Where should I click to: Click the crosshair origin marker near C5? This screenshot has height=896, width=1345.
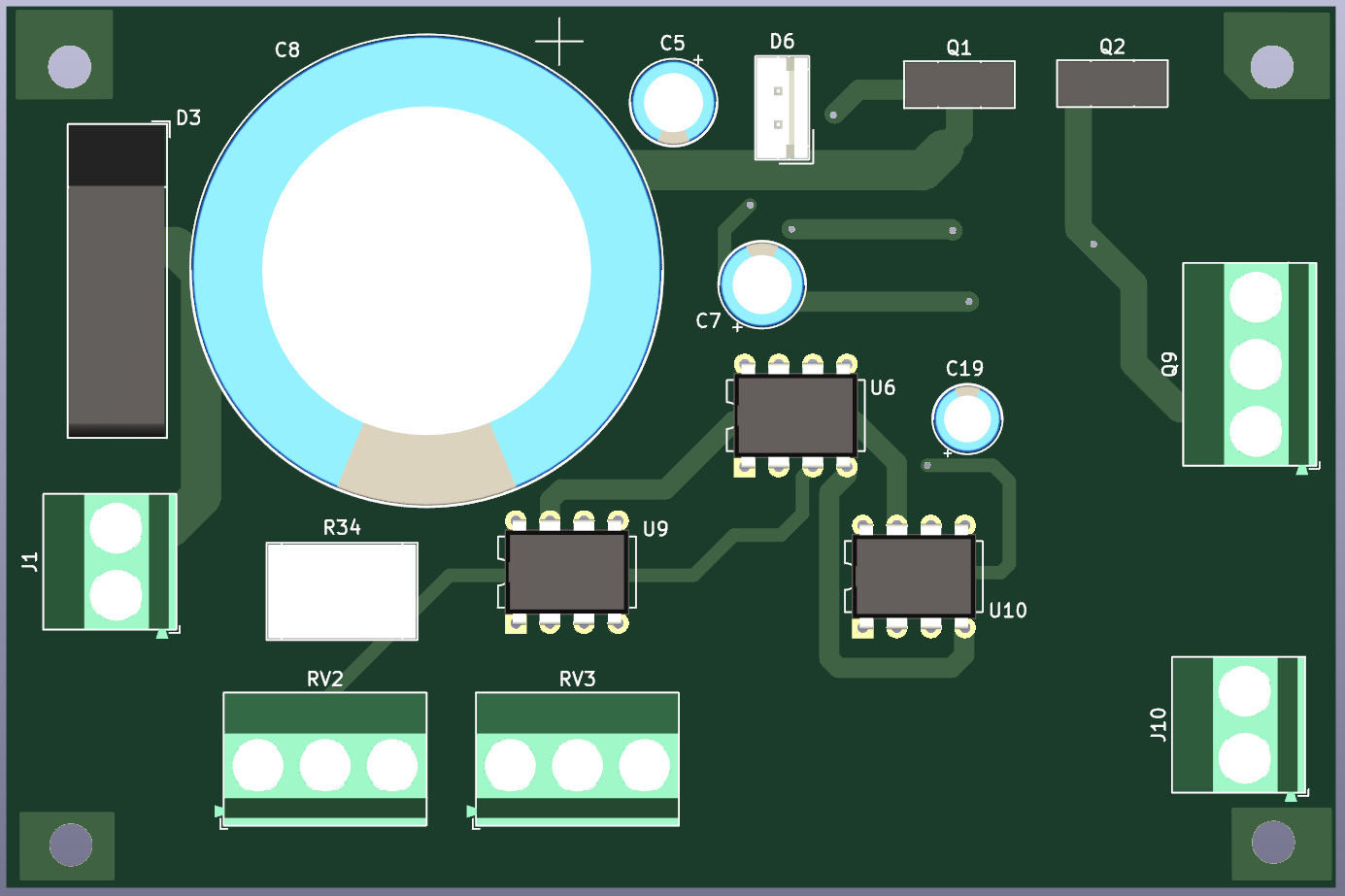pos(559,42)
